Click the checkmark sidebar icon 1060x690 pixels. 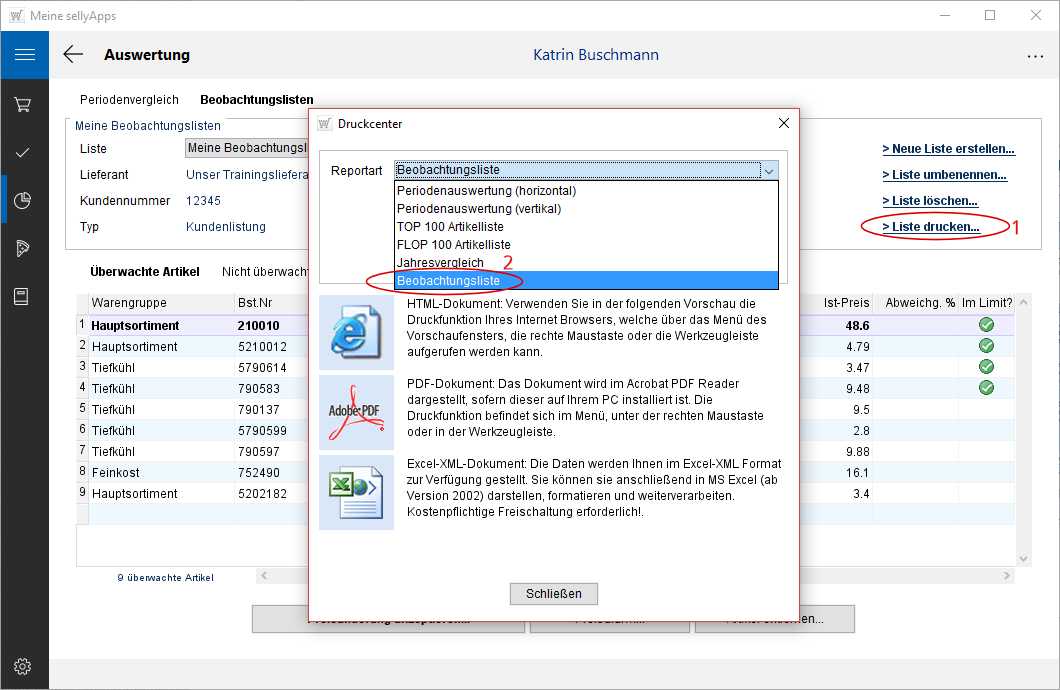tap(24, 152)
